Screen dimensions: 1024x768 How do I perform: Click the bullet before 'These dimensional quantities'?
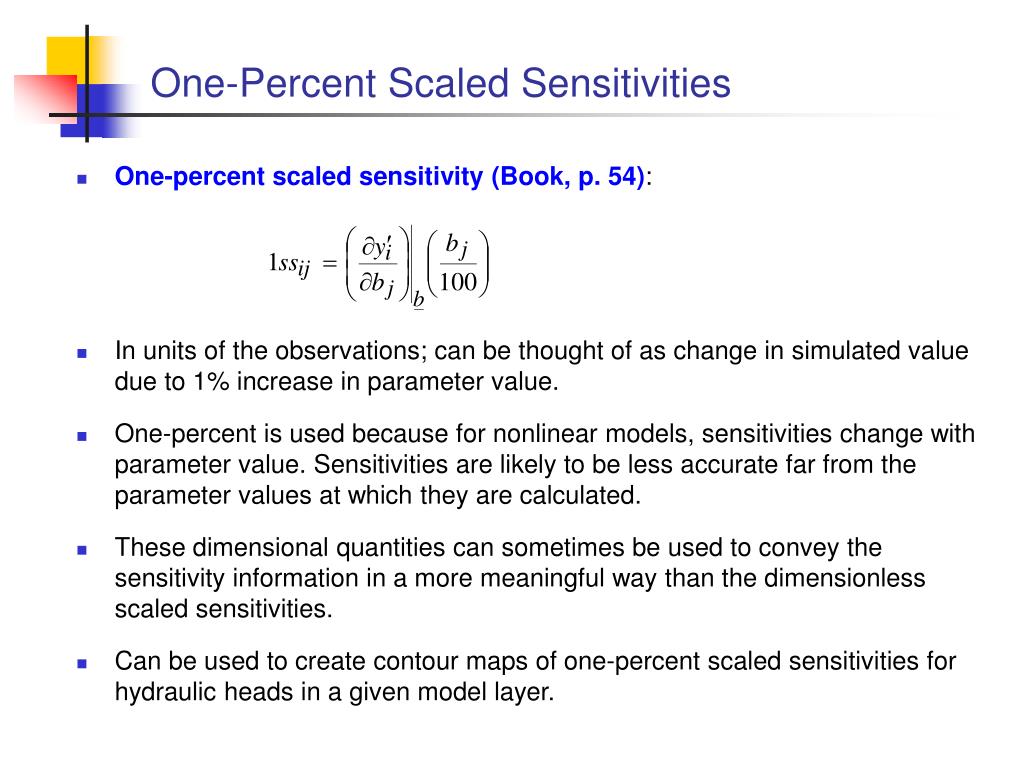click(82, 550)
